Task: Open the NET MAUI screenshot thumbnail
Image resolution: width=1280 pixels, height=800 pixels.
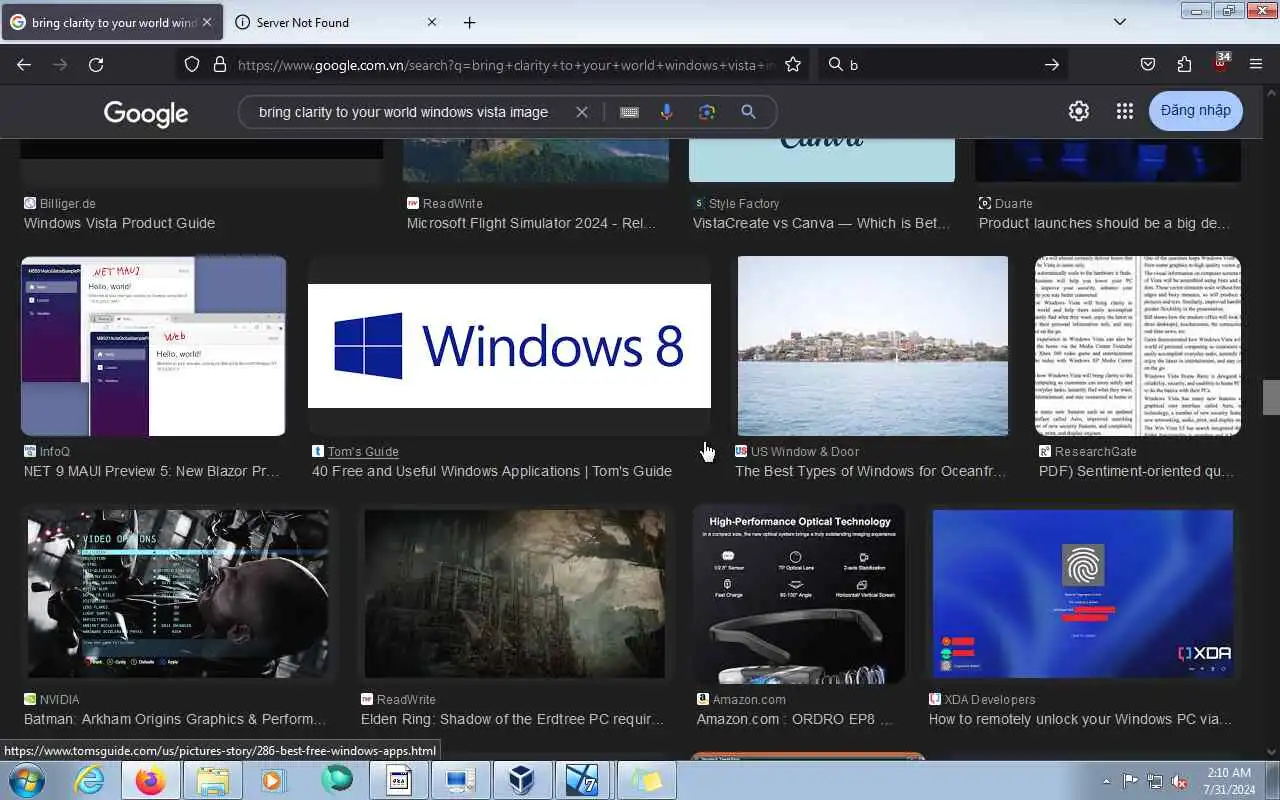Action: [153, 345]
